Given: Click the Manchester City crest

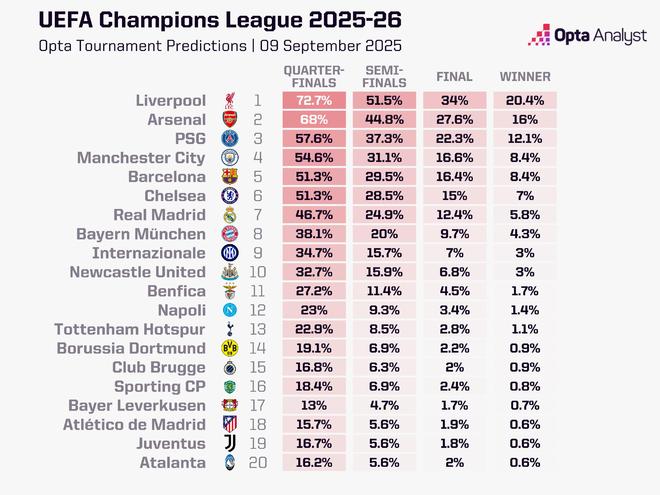Looking at the screenshot, I should 228,158.
